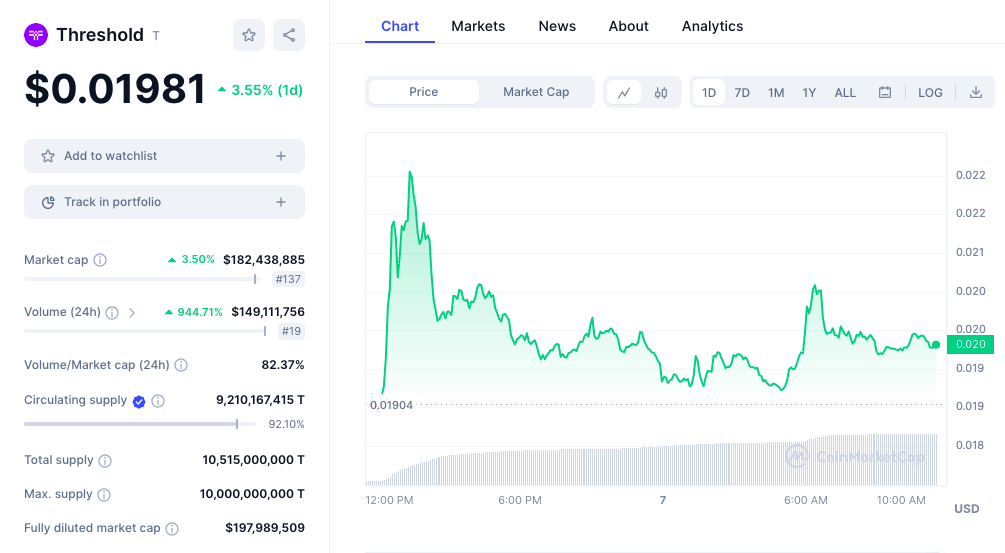Open the About tab
The width and height of the screenshot is (1005, 553).
[x=628, y=26]
